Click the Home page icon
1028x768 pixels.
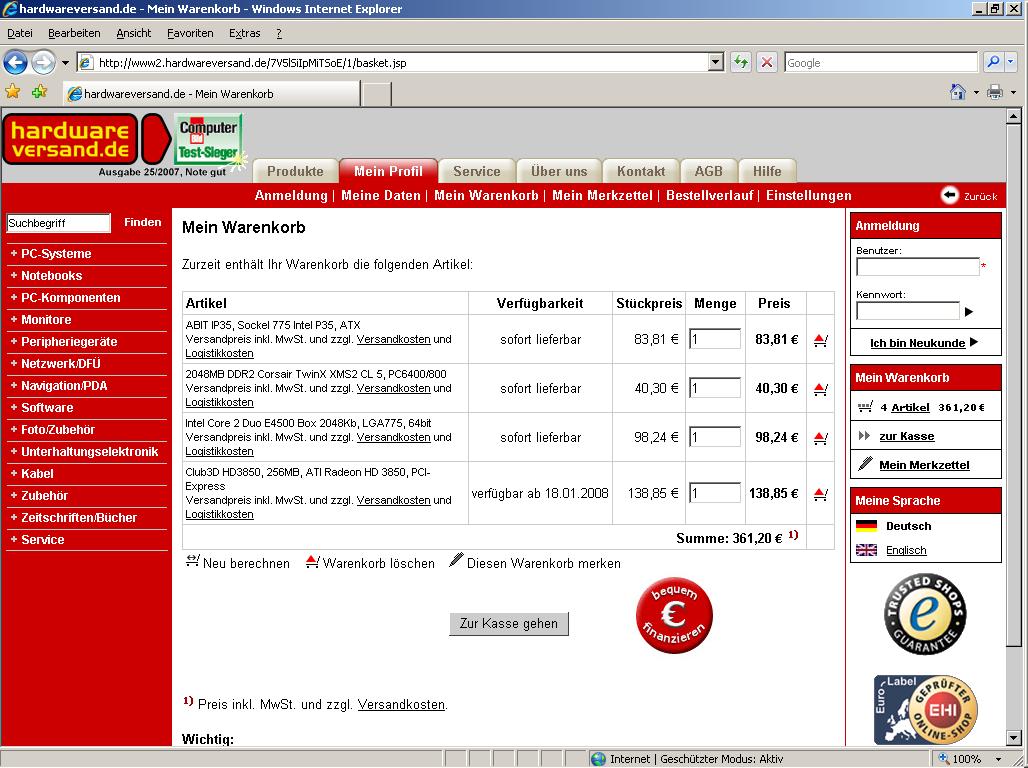(x=958, y=92)
